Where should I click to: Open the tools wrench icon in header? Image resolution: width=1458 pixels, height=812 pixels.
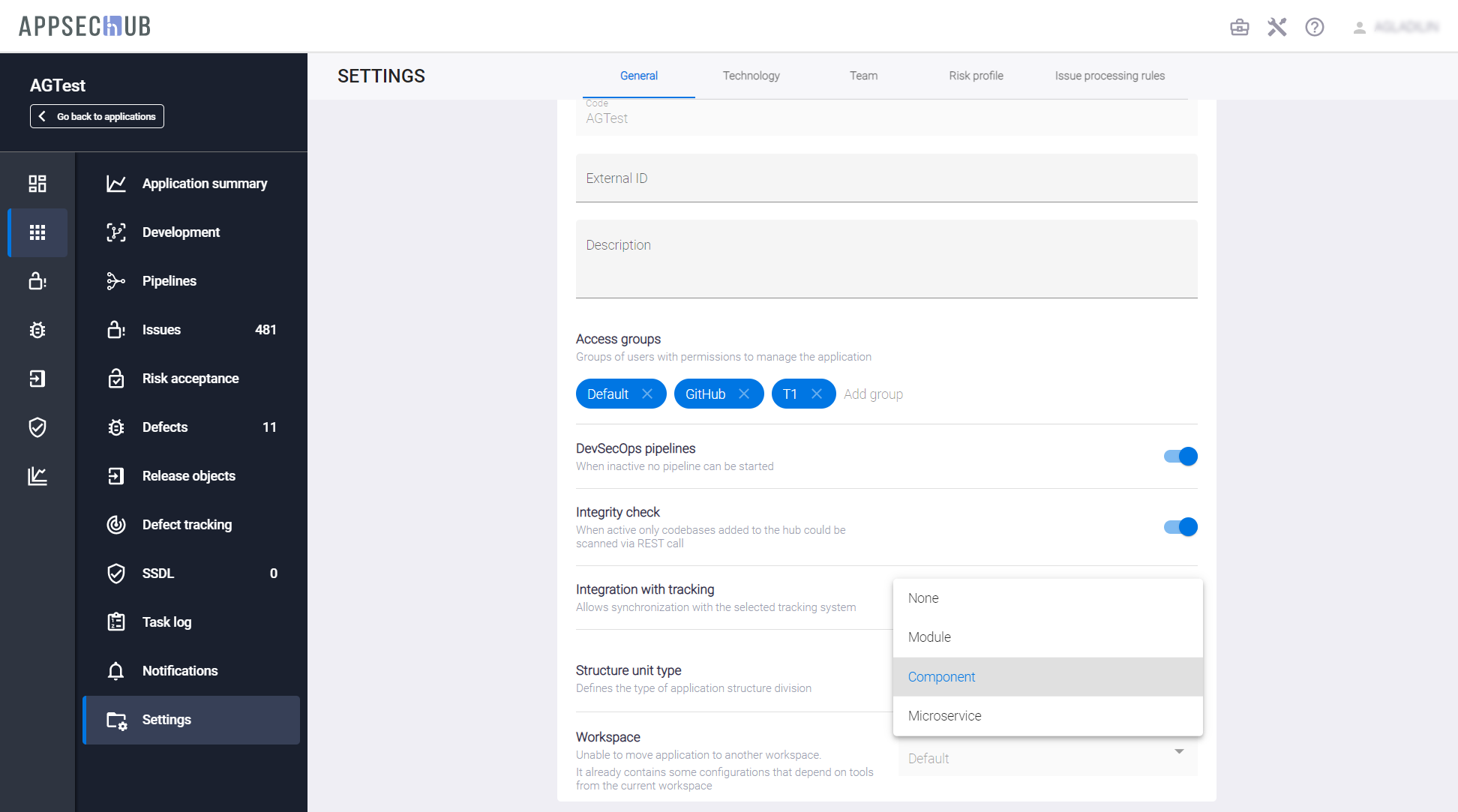pyautogui.click(x=1276, y=28)
